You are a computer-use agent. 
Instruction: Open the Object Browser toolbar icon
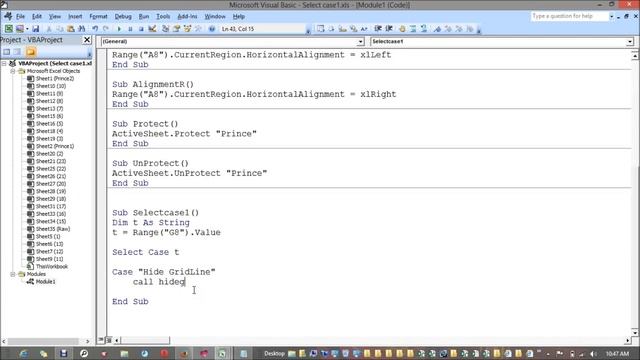coord(187,29)
